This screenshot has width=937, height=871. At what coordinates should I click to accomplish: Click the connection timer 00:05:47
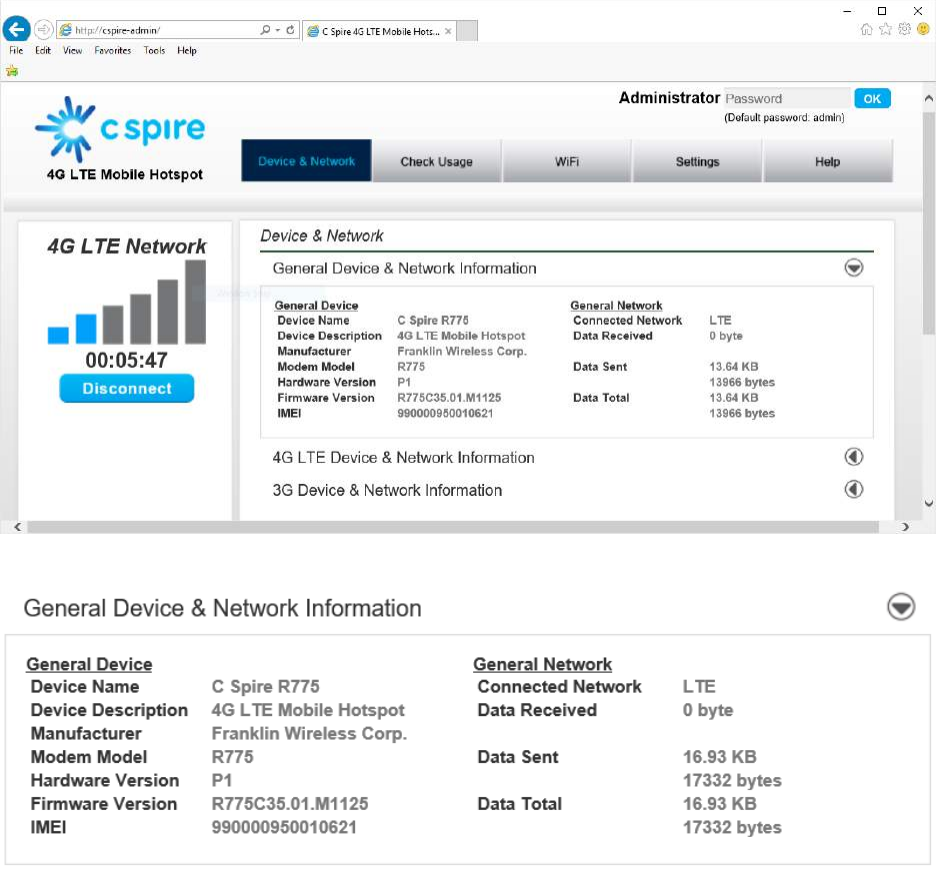point(127,360)
